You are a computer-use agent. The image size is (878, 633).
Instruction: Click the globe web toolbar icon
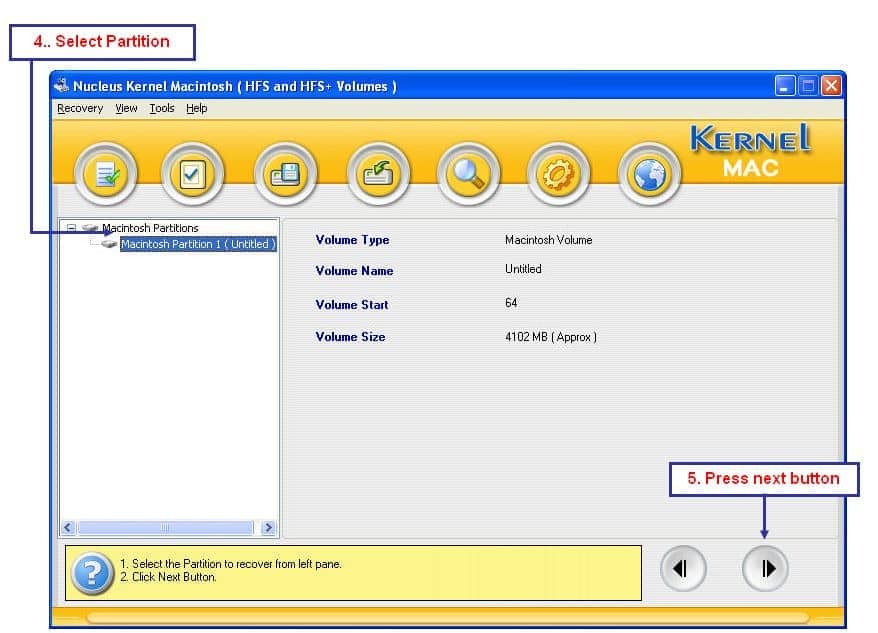click(650, 174)
